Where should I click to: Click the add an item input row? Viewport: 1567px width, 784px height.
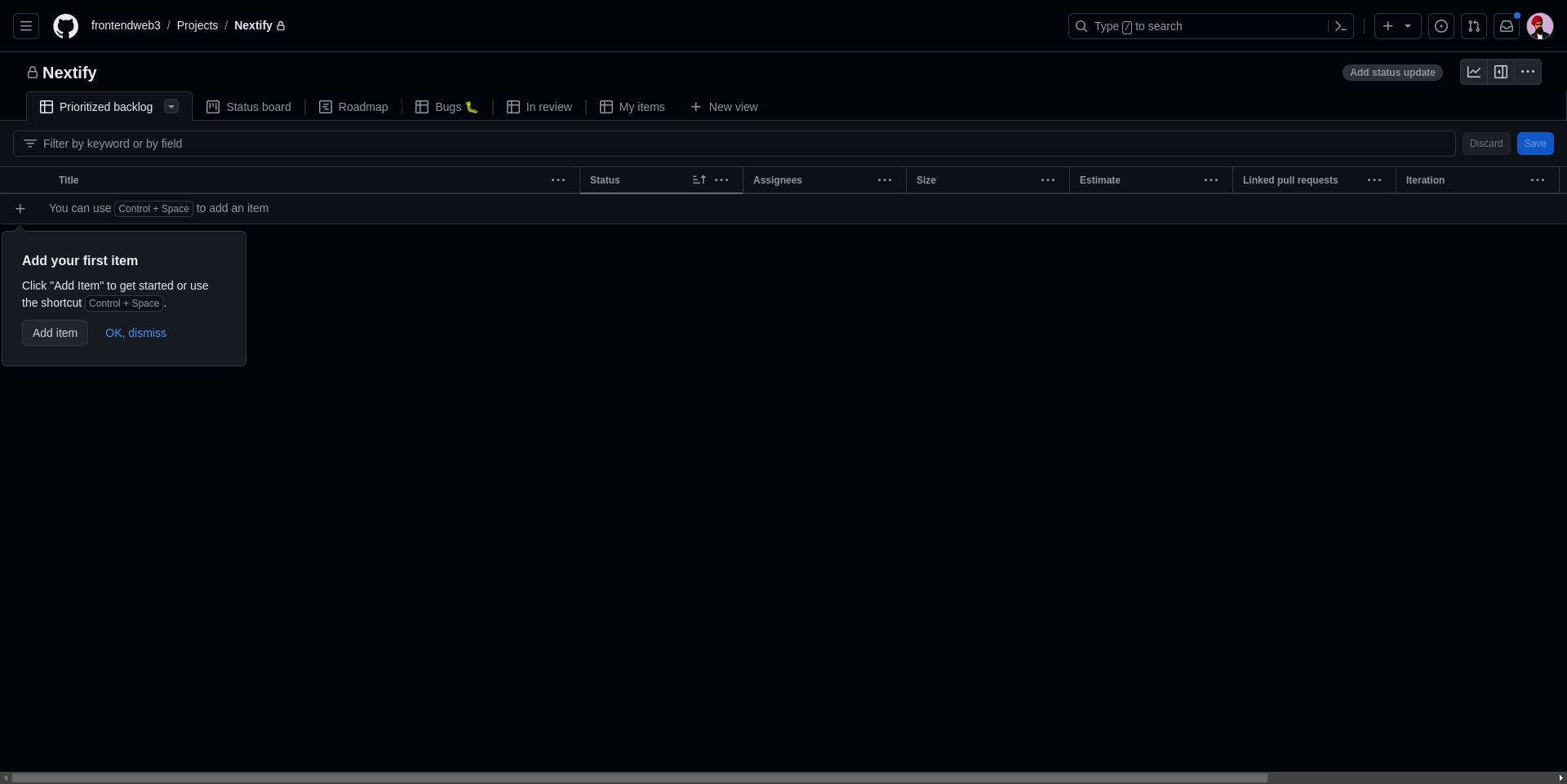(783, 209)
